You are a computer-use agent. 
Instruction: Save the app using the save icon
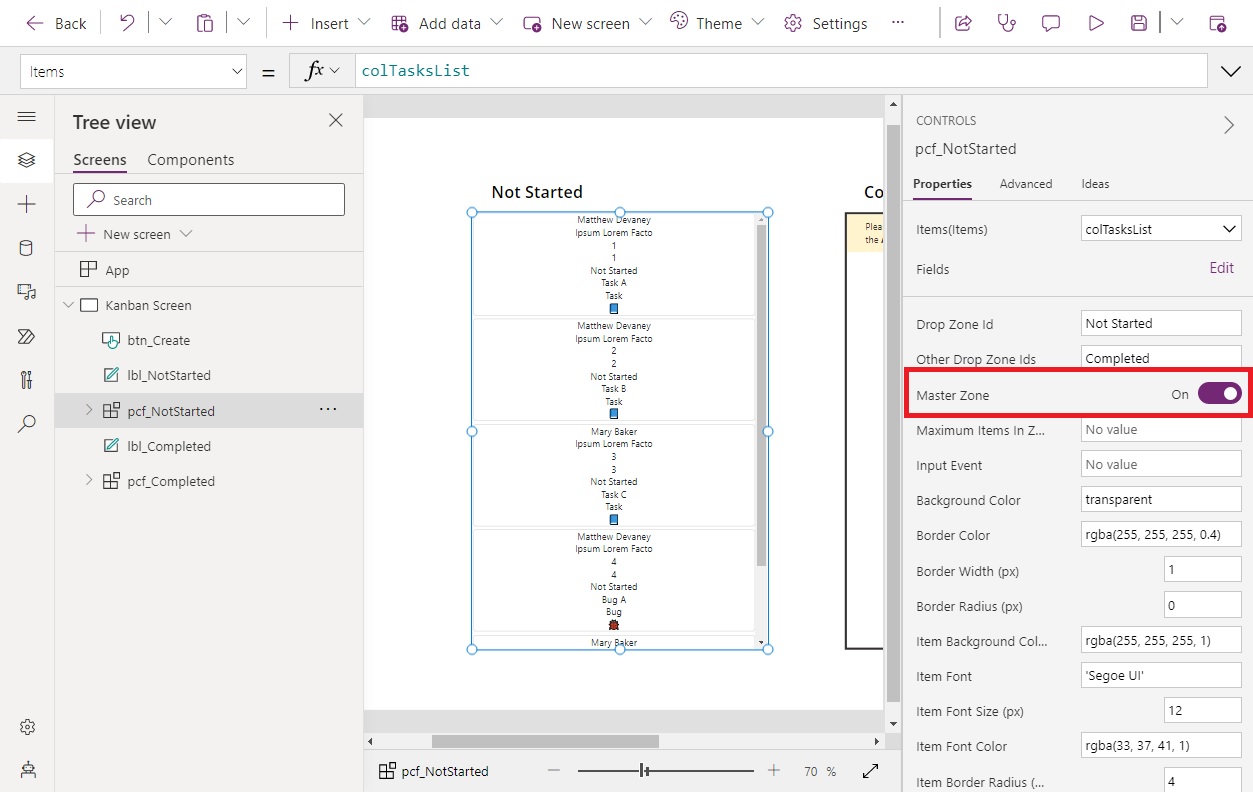pos(1139,22)
